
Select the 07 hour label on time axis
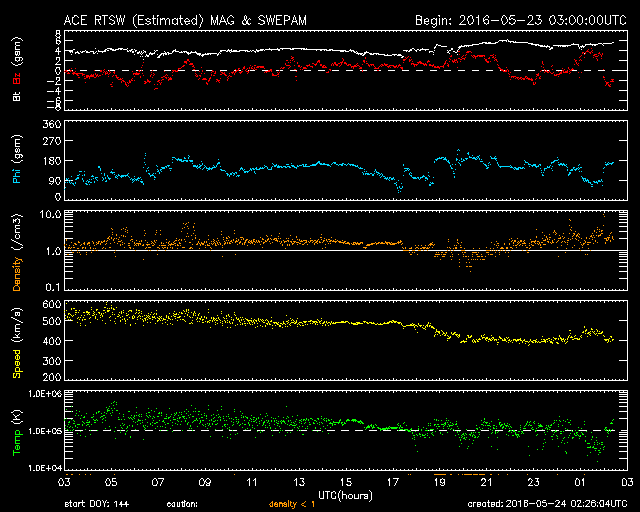click(x=158, y=482)
